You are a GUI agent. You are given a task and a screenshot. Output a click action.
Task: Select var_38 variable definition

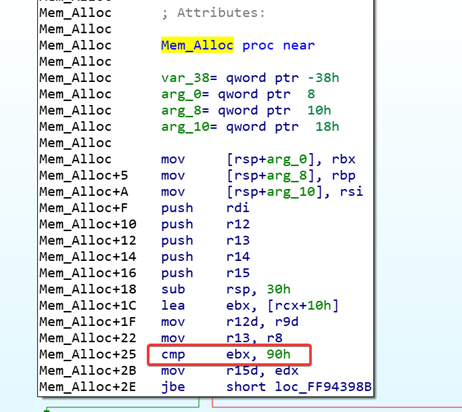coord(250,78)
